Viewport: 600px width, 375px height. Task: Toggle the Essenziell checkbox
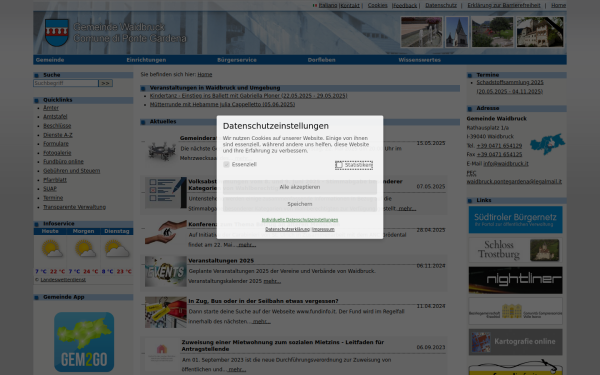pyautogui.click(x=226, y=165)
